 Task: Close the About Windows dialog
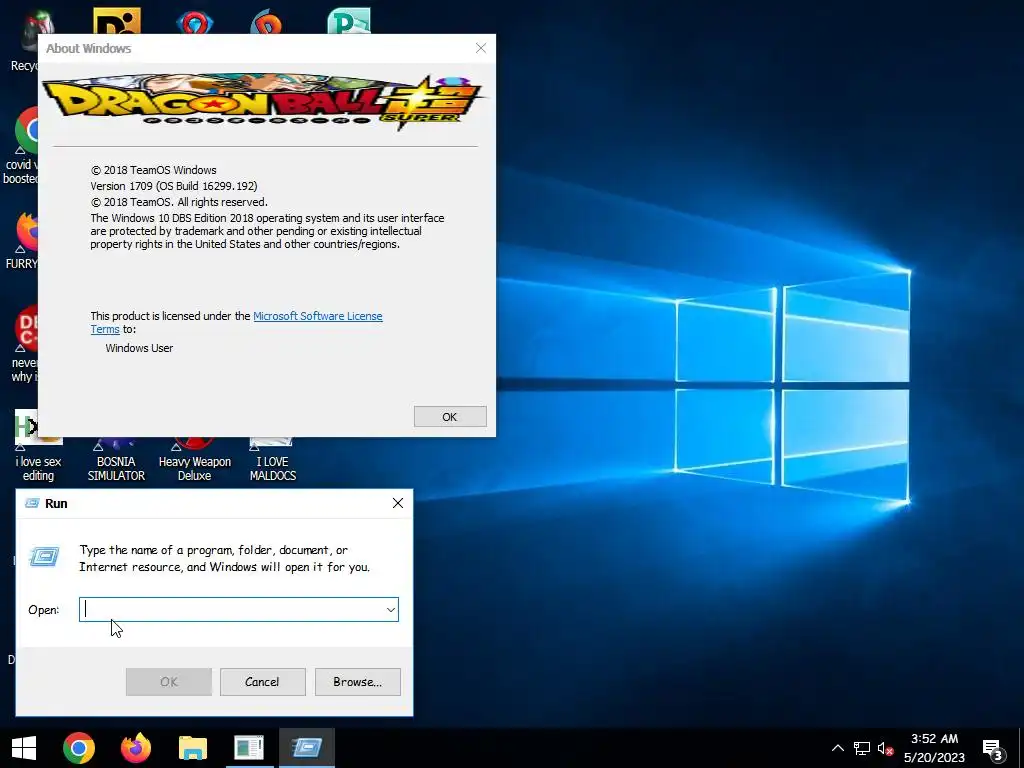481,48
